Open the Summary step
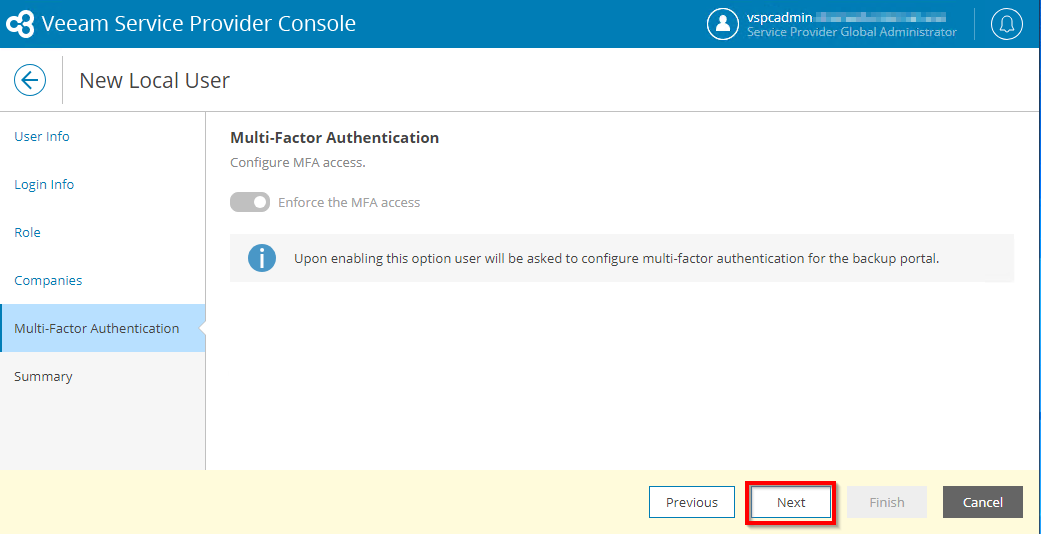 (x=43, y=377)
